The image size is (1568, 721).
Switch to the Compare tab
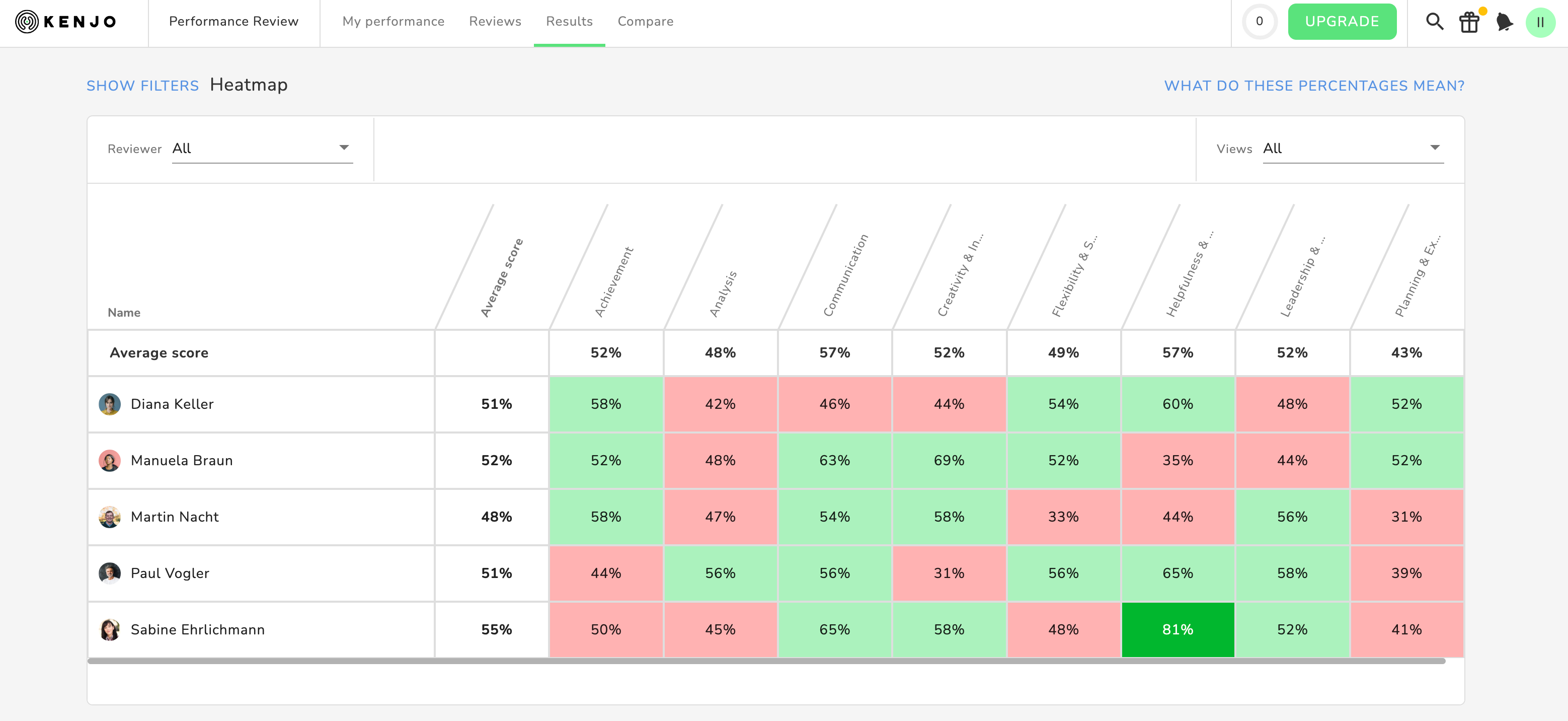point(645,22)
